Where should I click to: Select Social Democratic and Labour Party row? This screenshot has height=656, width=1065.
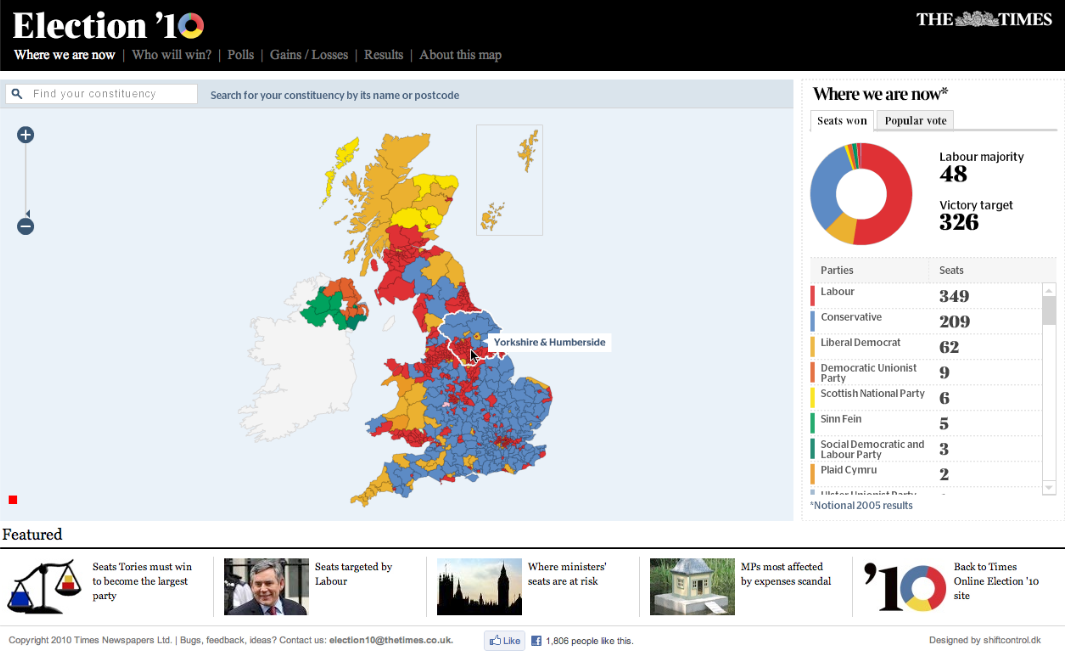point(925,448)
